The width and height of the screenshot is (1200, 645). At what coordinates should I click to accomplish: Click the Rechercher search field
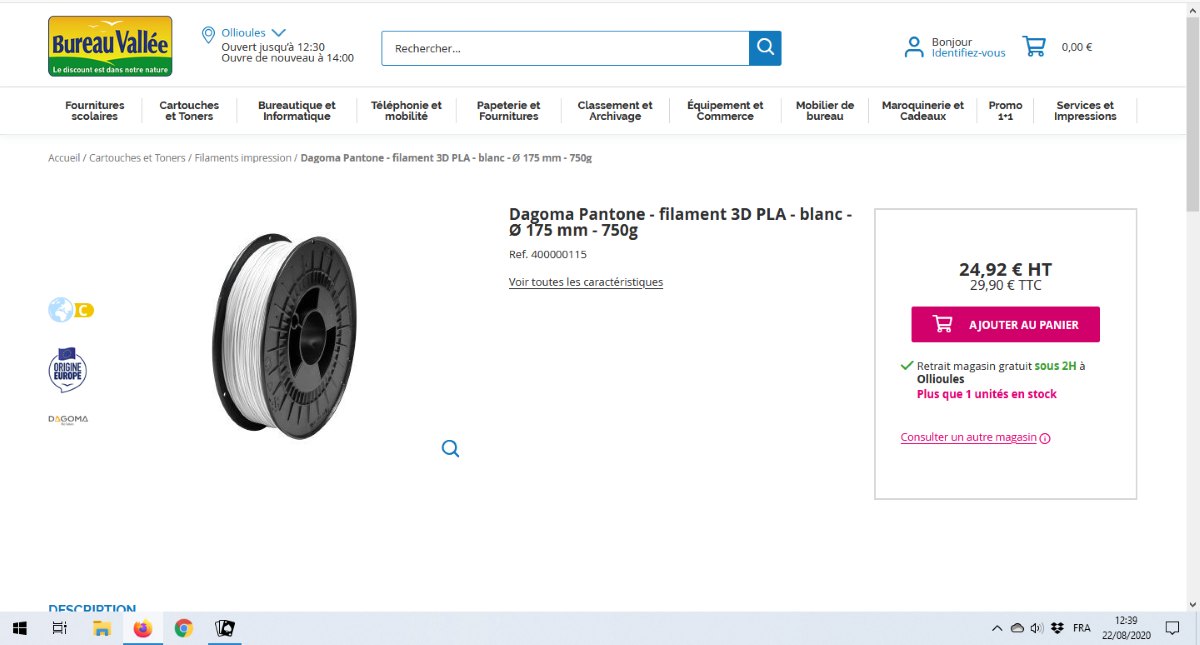tap(565, 48)
